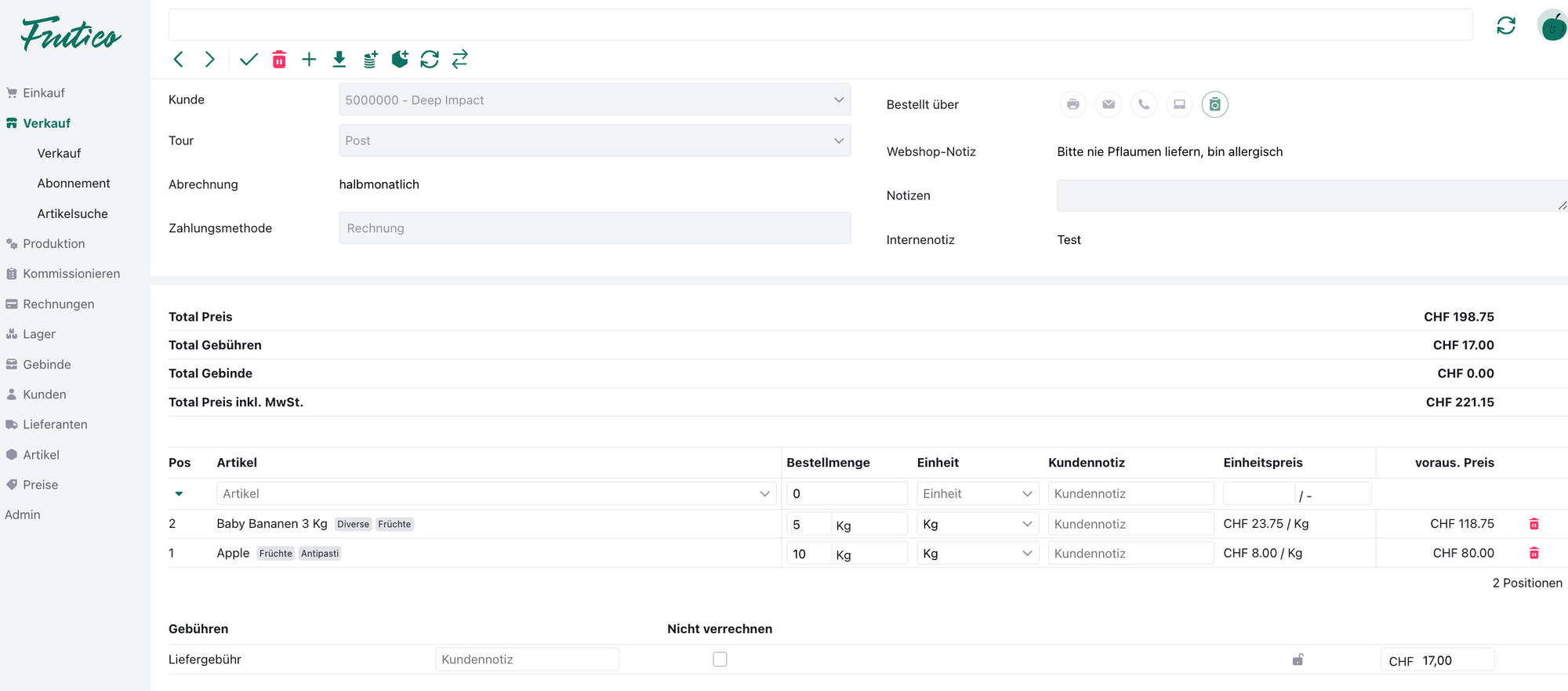Open the Einheit dropdown for Apple
The width and height of the screenshot is (1568, 691).
977,554
